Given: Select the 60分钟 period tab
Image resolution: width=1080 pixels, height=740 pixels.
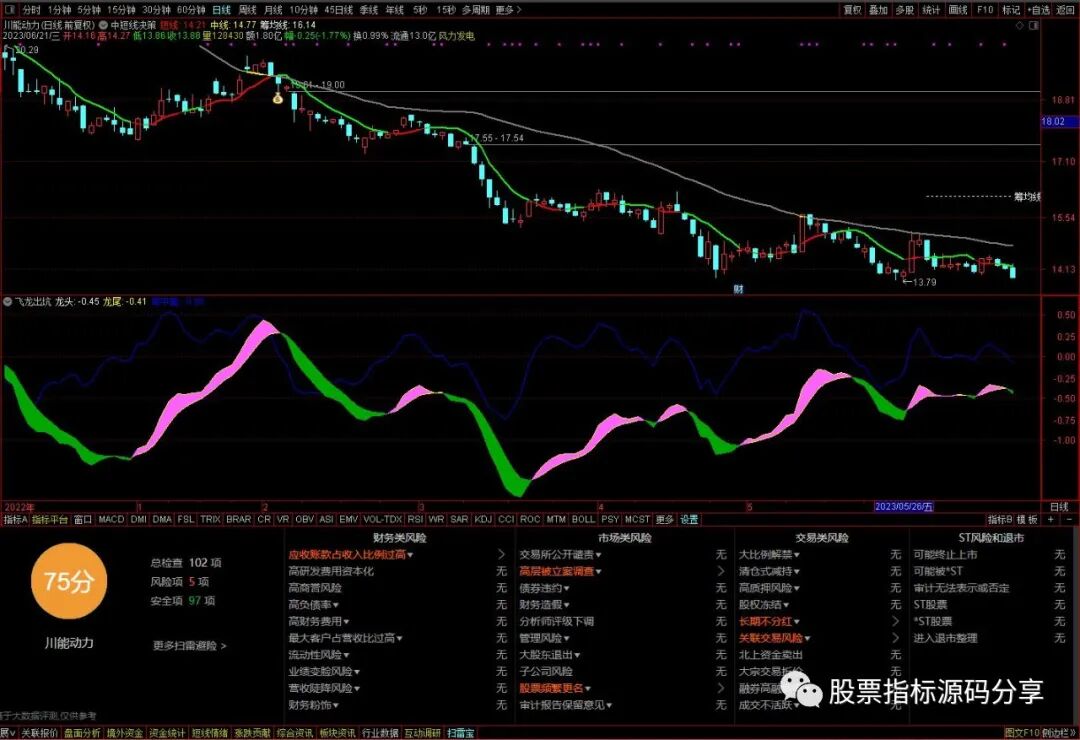Looking at the screenshot, I should point(191,10).
